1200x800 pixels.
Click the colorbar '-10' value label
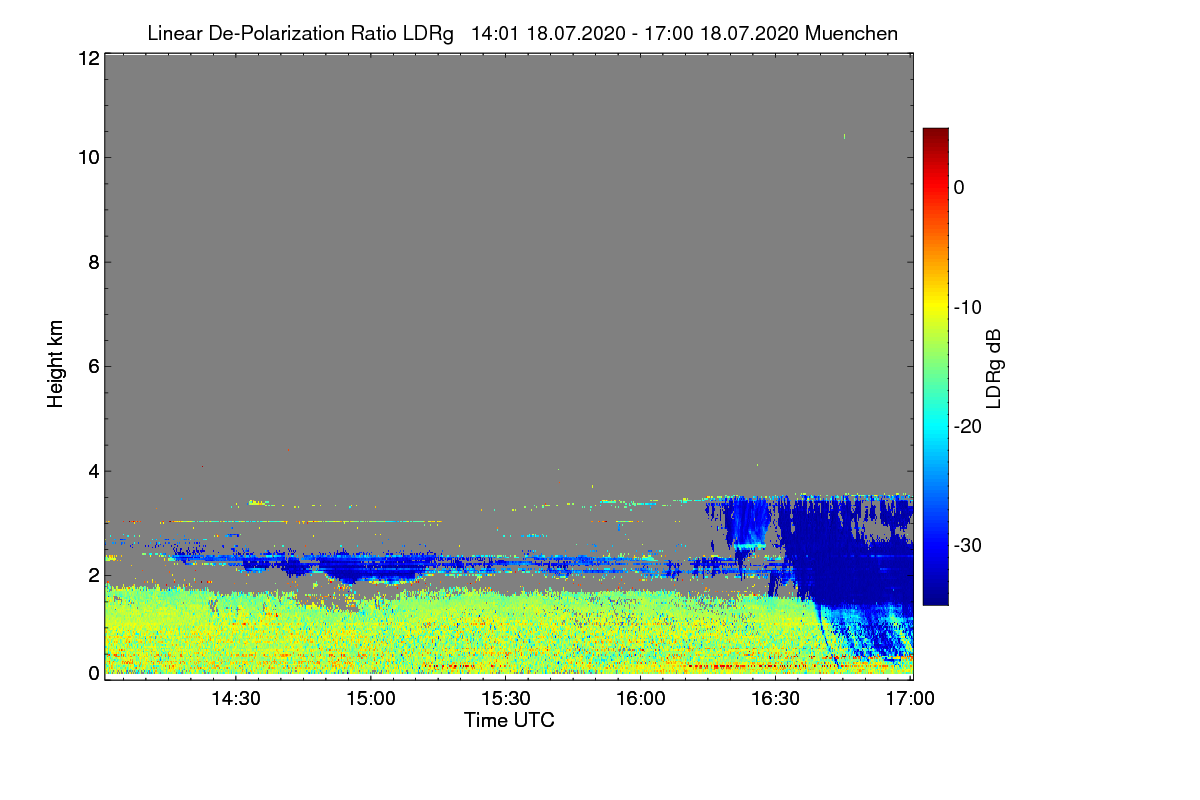pyautogui.click(x=969, y=306)
